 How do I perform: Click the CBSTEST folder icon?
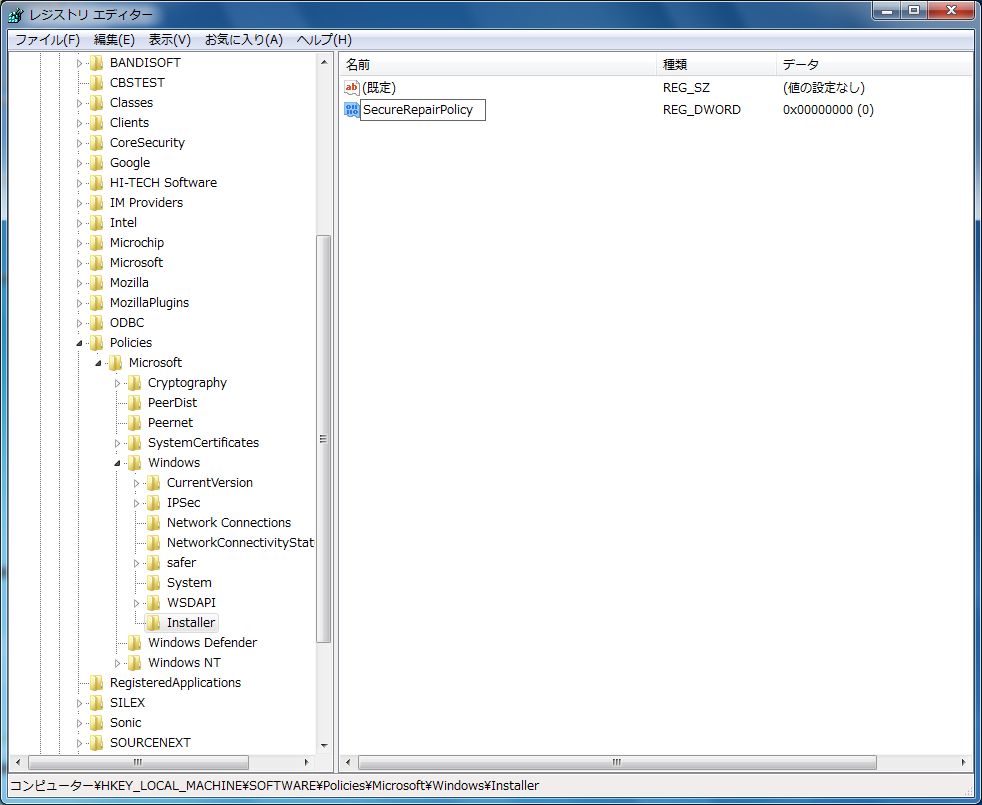[96, 83]
